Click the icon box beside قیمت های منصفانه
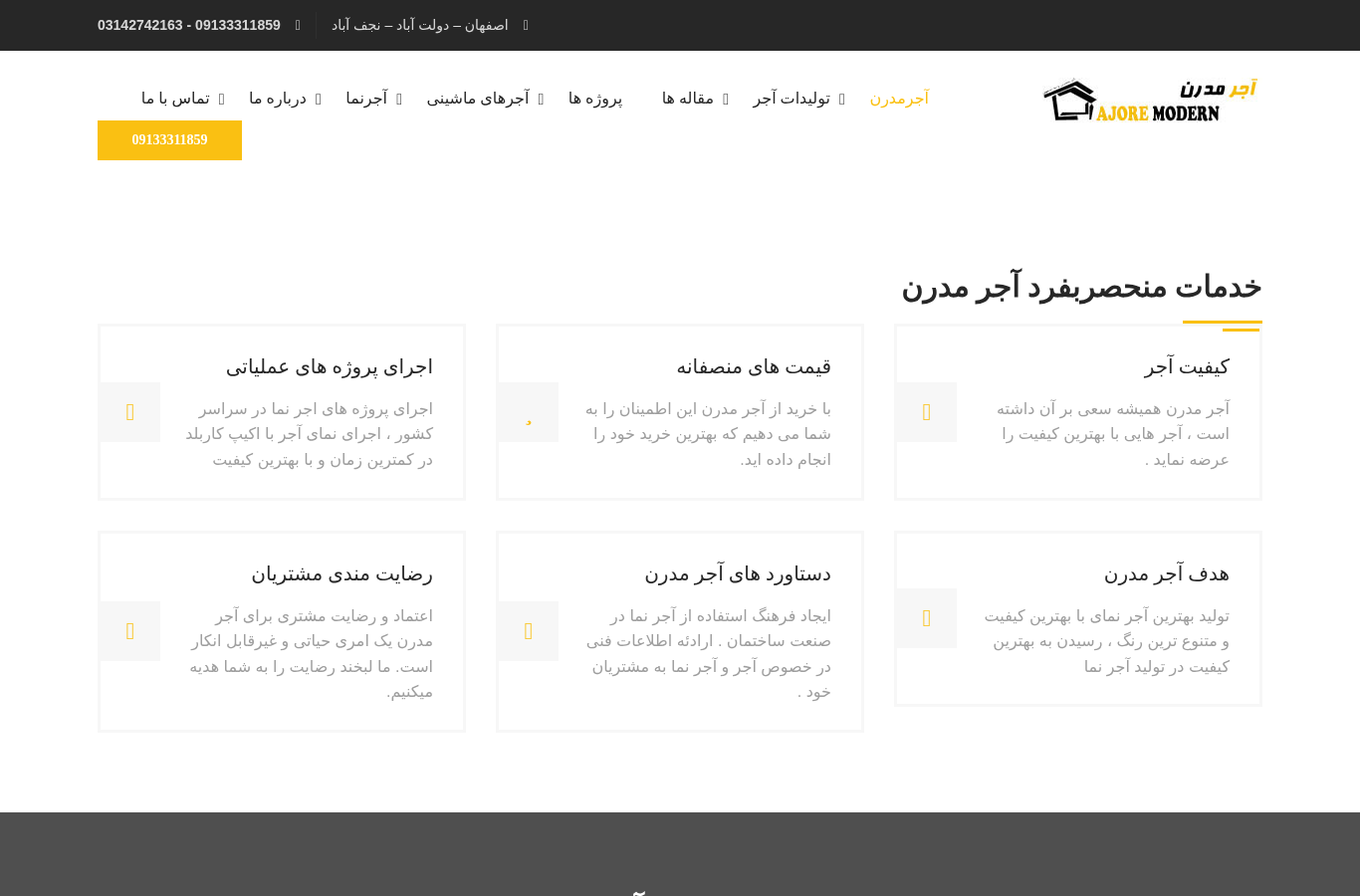Screen dimensions: 1360x896 pos(528,412)
